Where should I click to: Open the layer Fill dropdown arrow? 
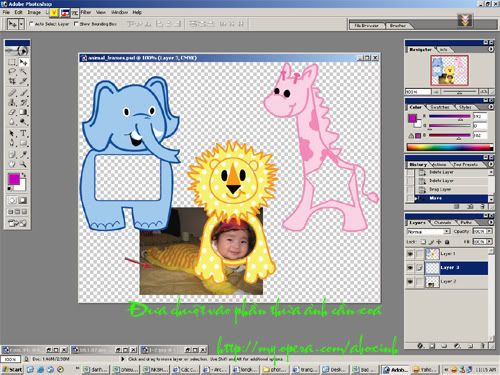point(490,241)
